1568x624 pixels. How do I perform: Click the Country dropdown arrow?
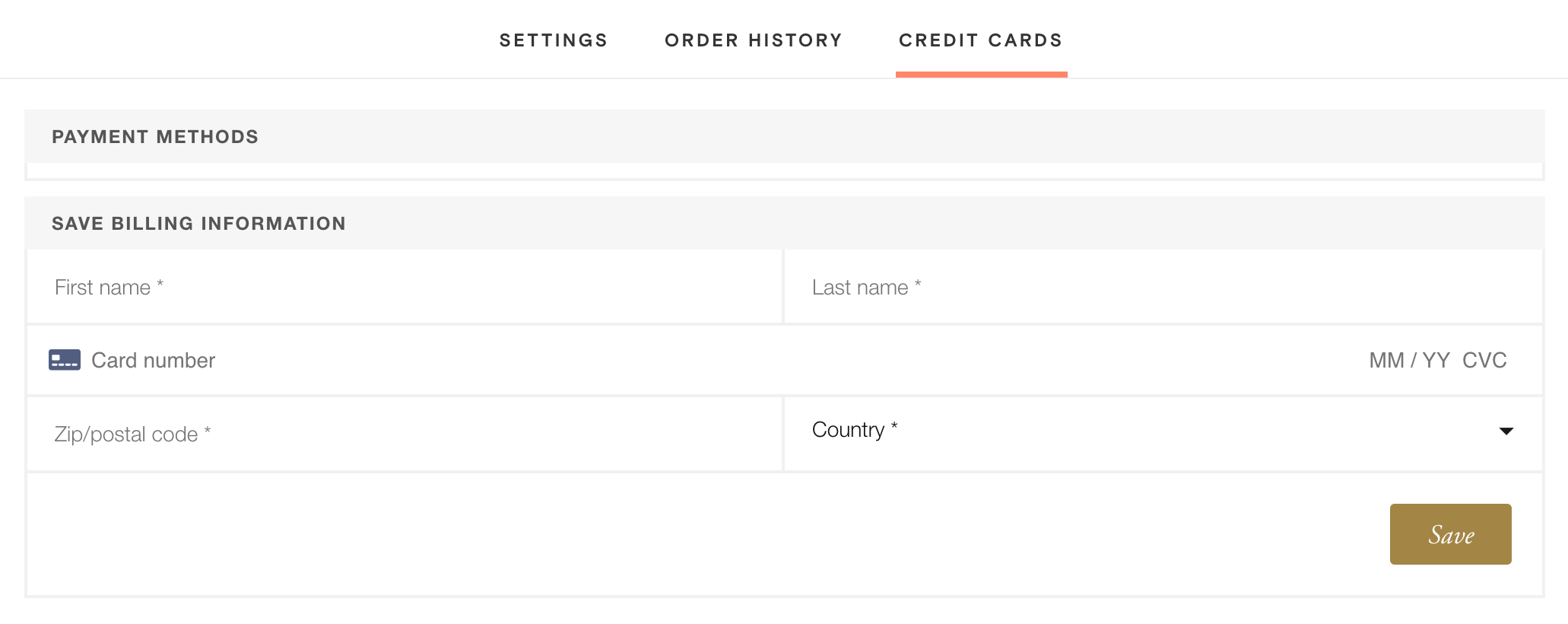click(x=1507, y=432)
